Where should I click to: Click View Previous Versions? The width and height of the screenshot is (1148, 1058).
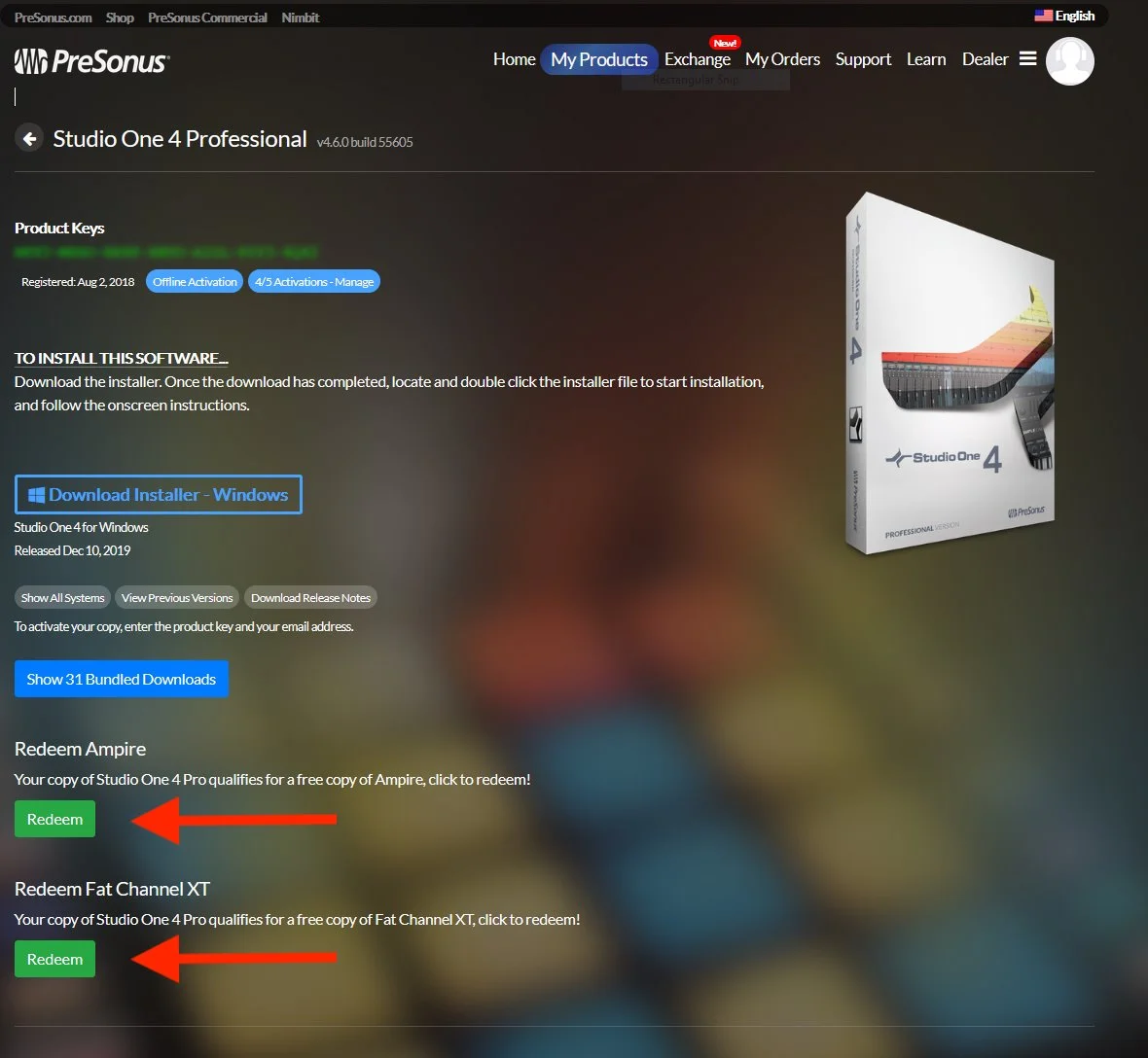(x=177, y=598)
